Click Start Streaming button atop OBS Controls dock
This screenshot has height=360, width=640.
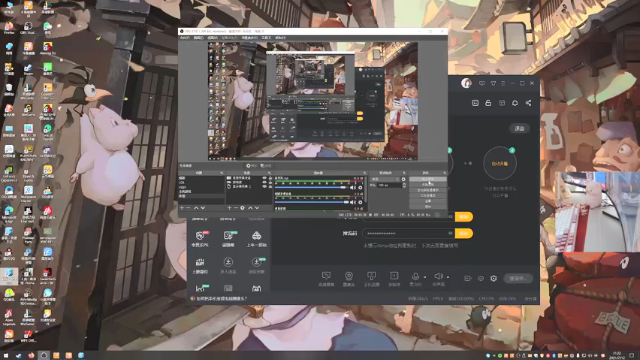point(428,179)
